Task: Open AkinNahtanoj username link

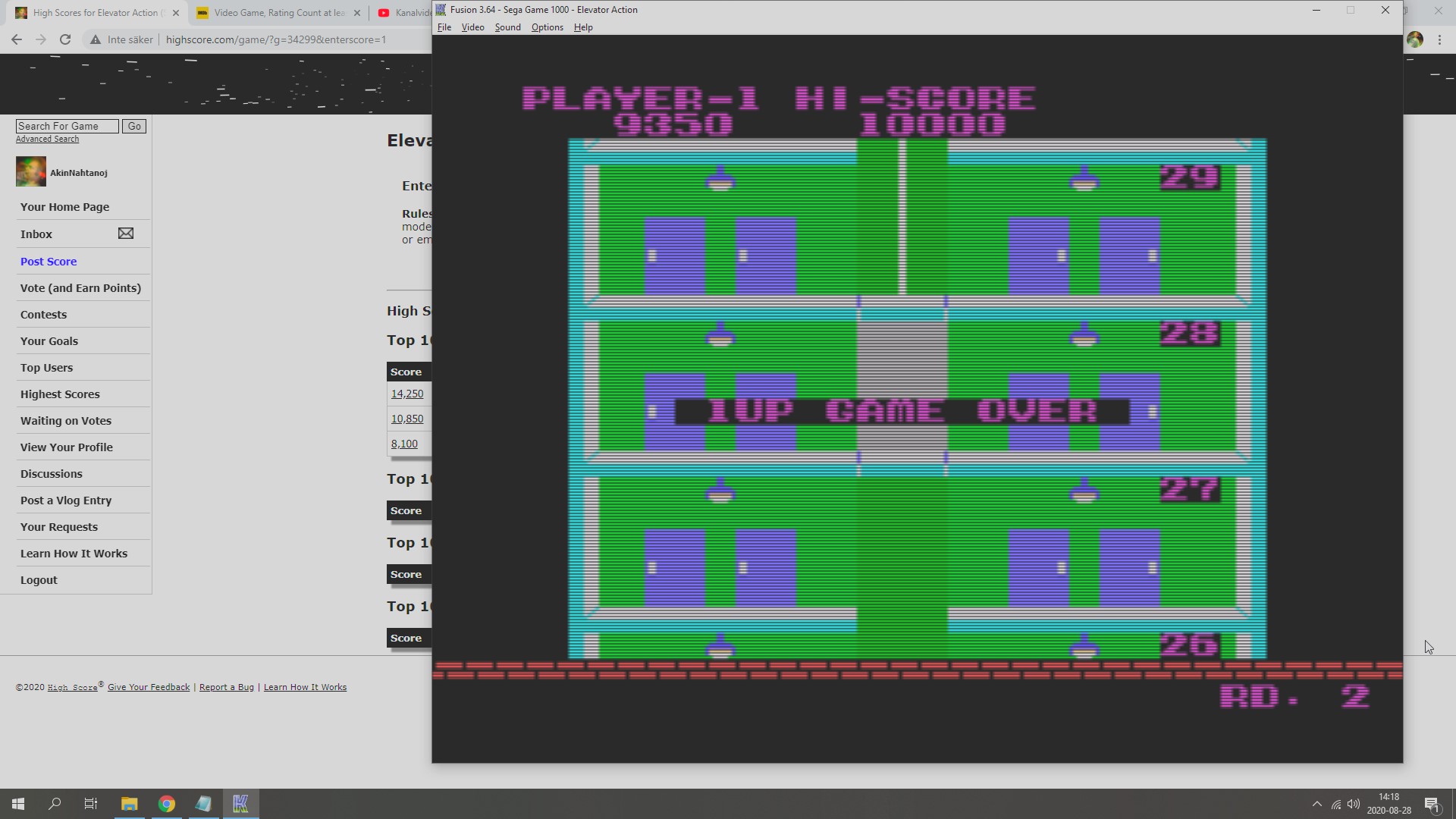Action: click(79, 173)
